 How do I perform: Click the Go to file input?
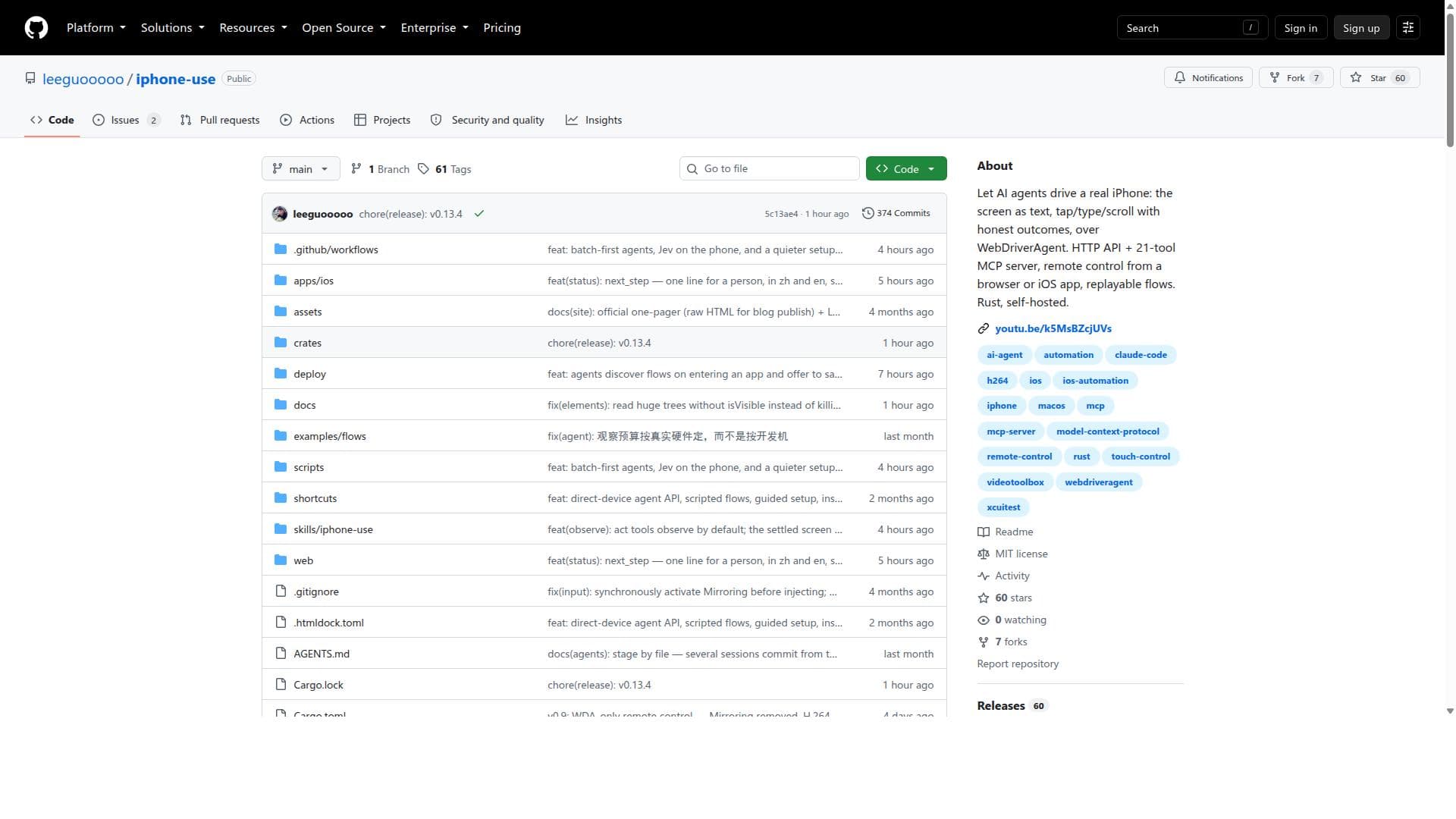coord(770,169)
